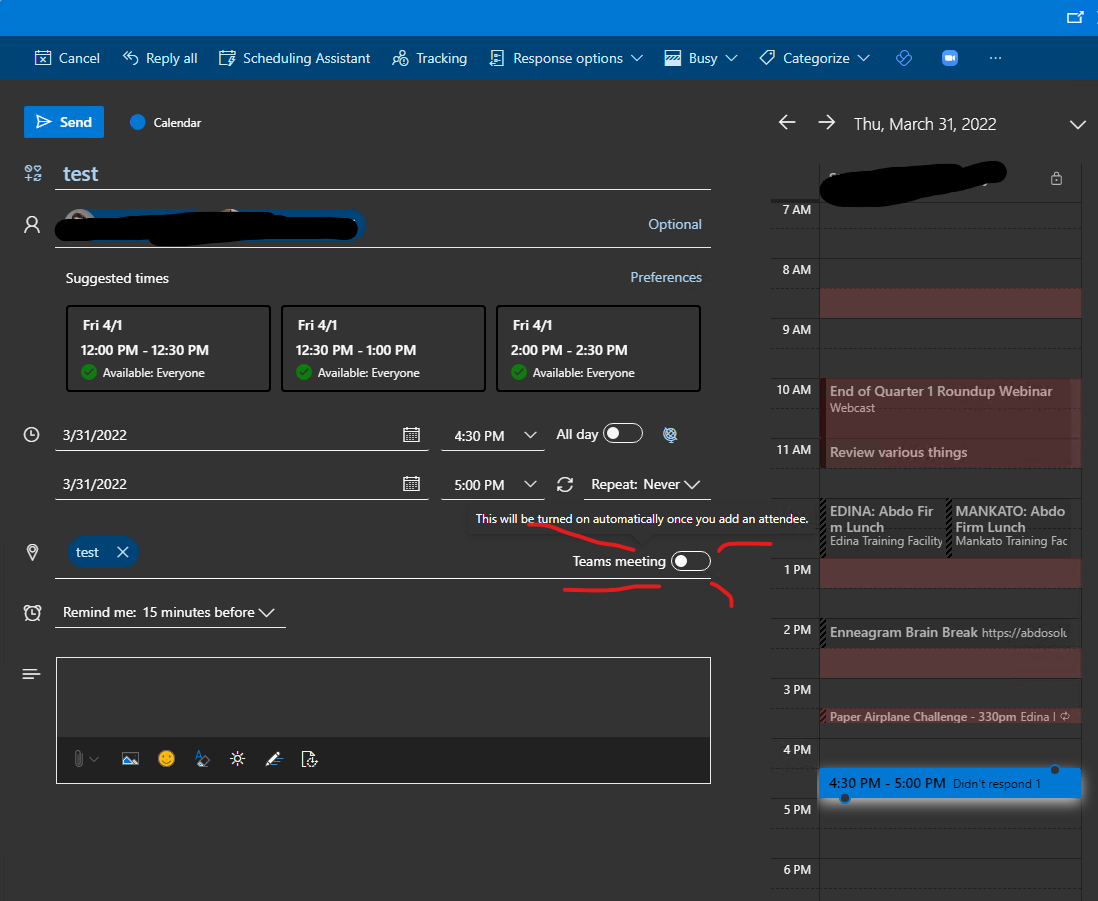
Task: Open the Scheduling Assistant
Action: (294, 58)
